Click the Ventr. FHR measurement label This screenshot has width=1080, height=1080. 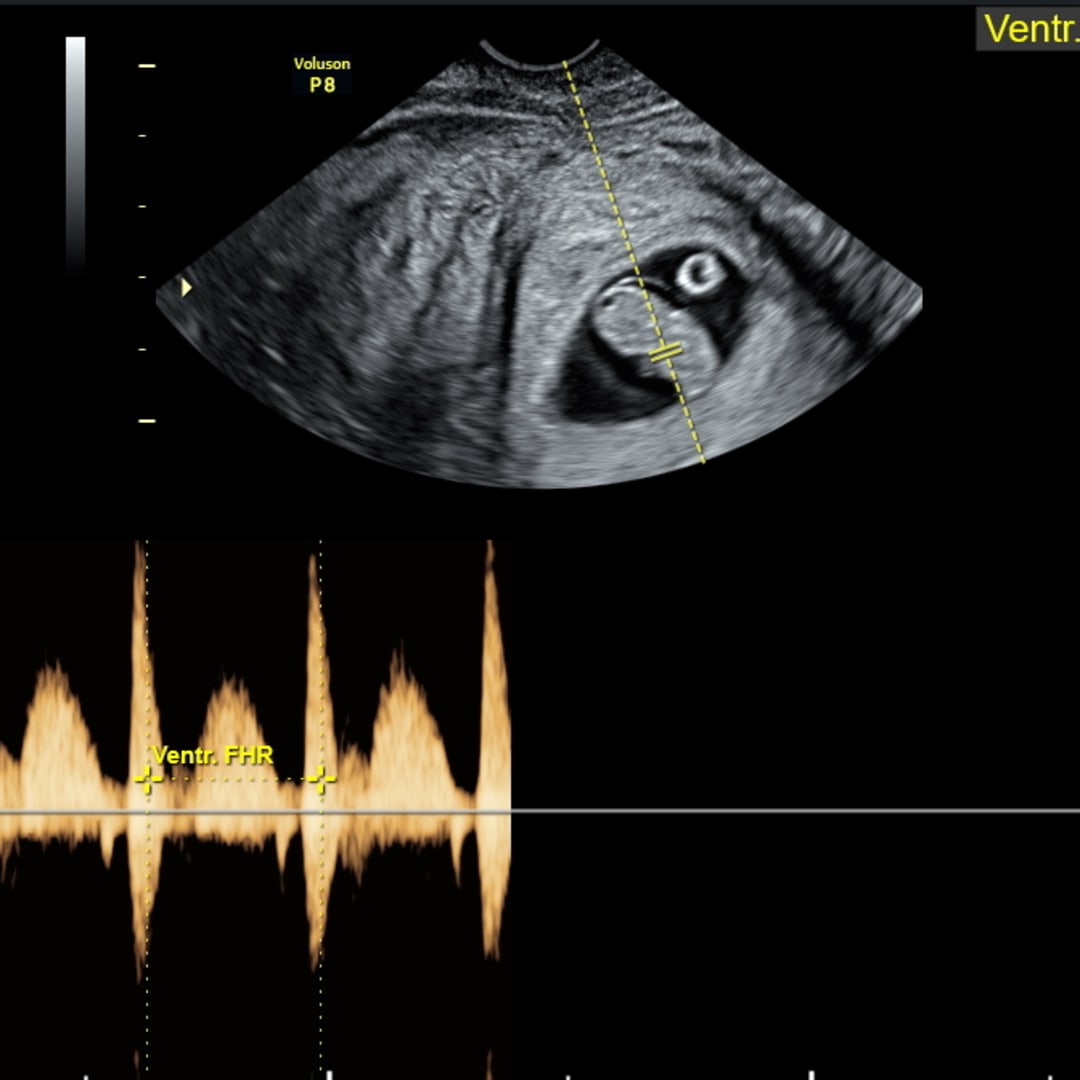[x=212, y=756]
